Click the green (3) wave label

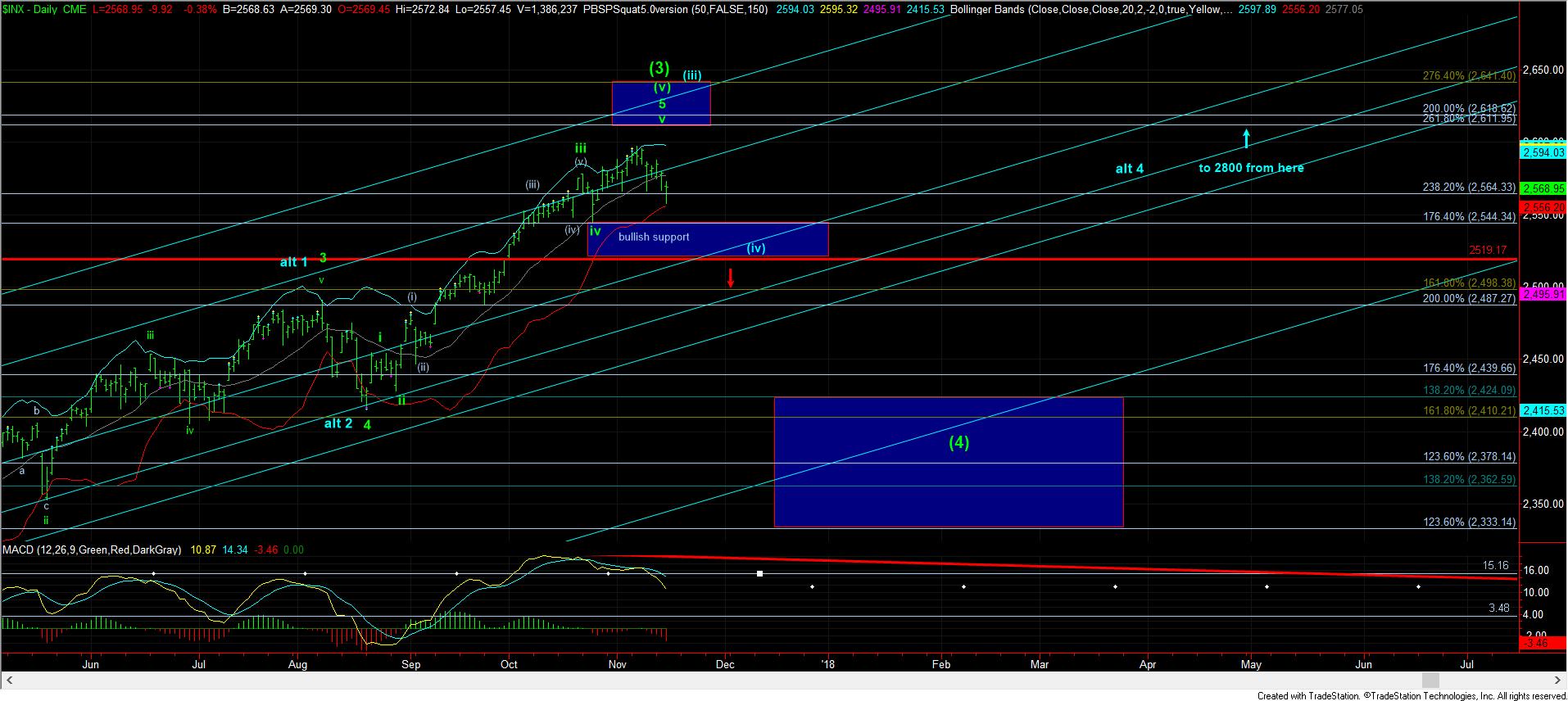659,68
